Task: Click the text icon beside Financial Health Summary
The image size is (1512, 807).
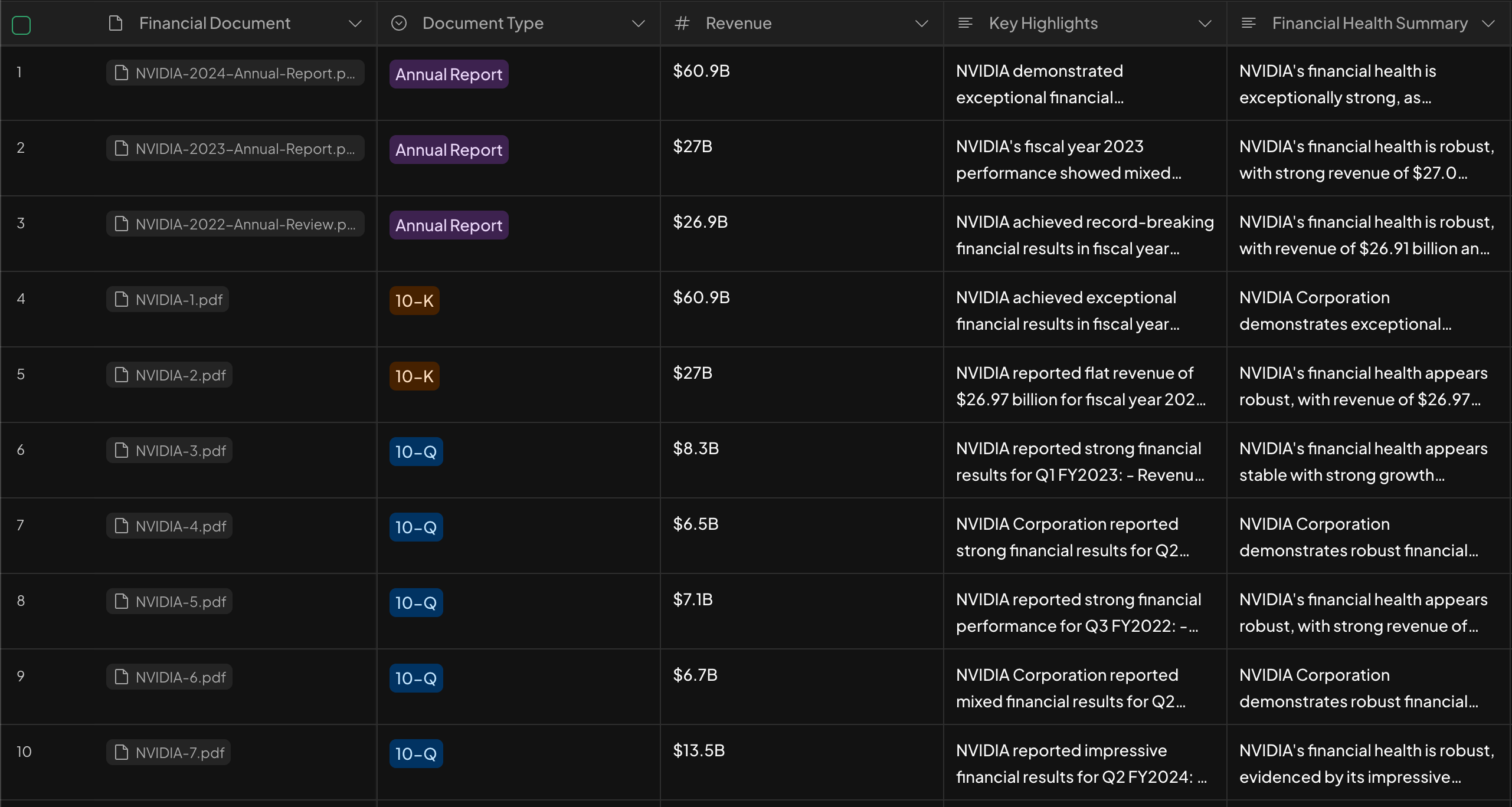Action: pos(1249,24)
